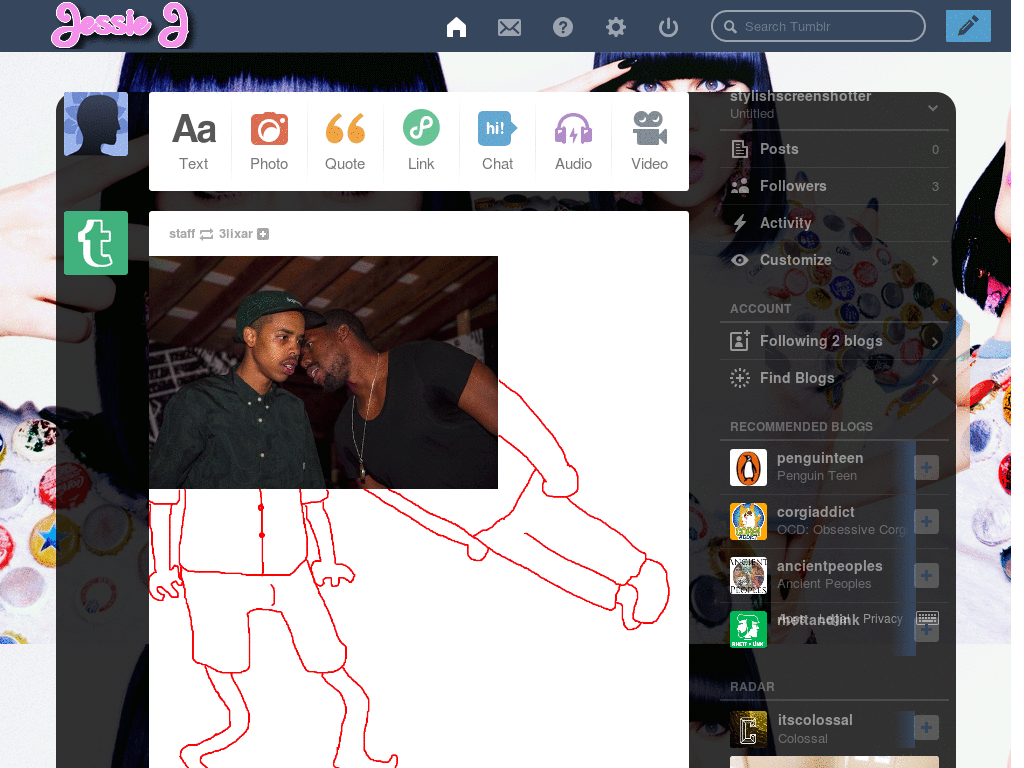Open the inbox envelope icon
The height and width of the screenshot is (768, 1024).
(x=509, y=27)
